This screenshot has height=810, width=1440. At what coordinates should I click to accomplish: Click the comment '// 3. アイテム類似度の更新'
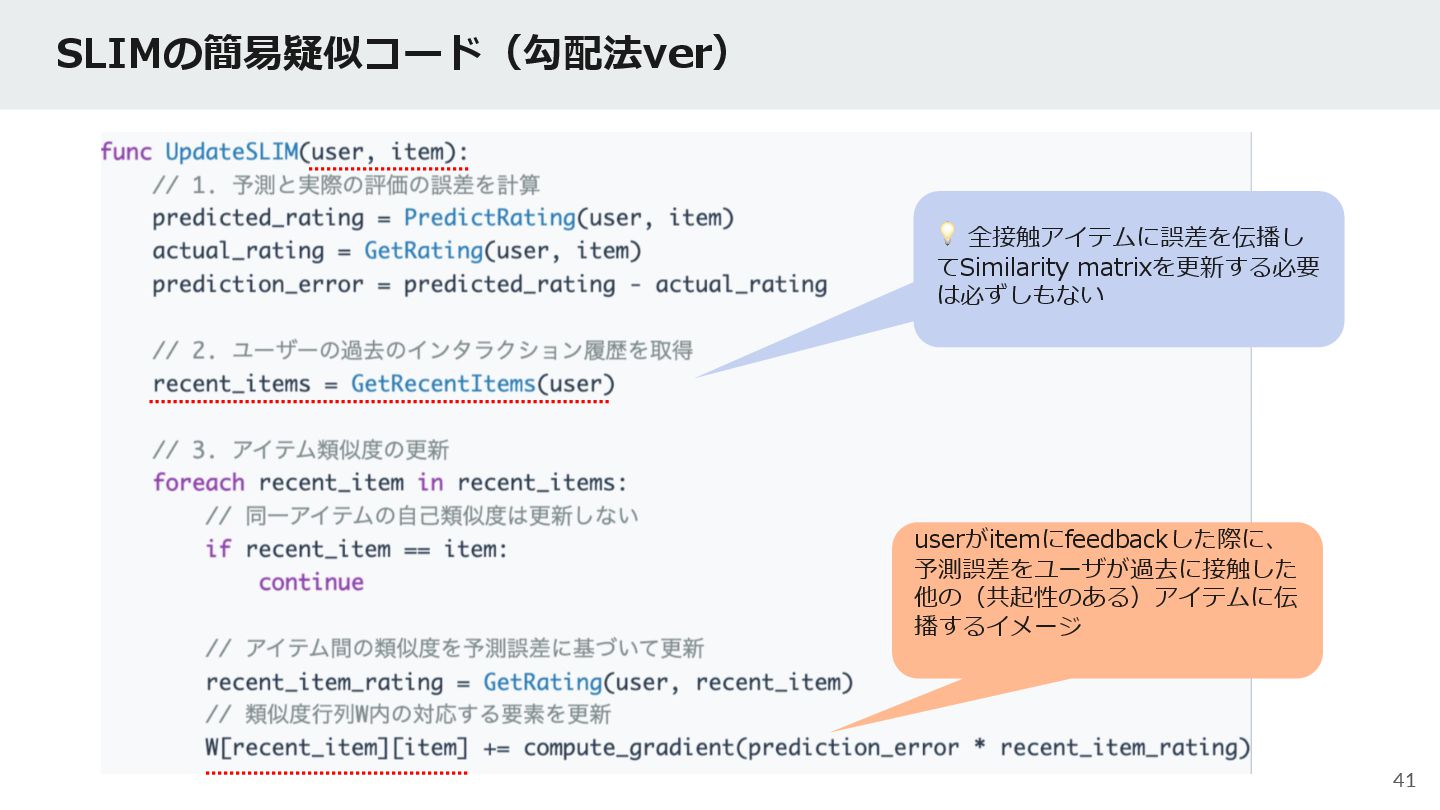click(x=300, y=450)
